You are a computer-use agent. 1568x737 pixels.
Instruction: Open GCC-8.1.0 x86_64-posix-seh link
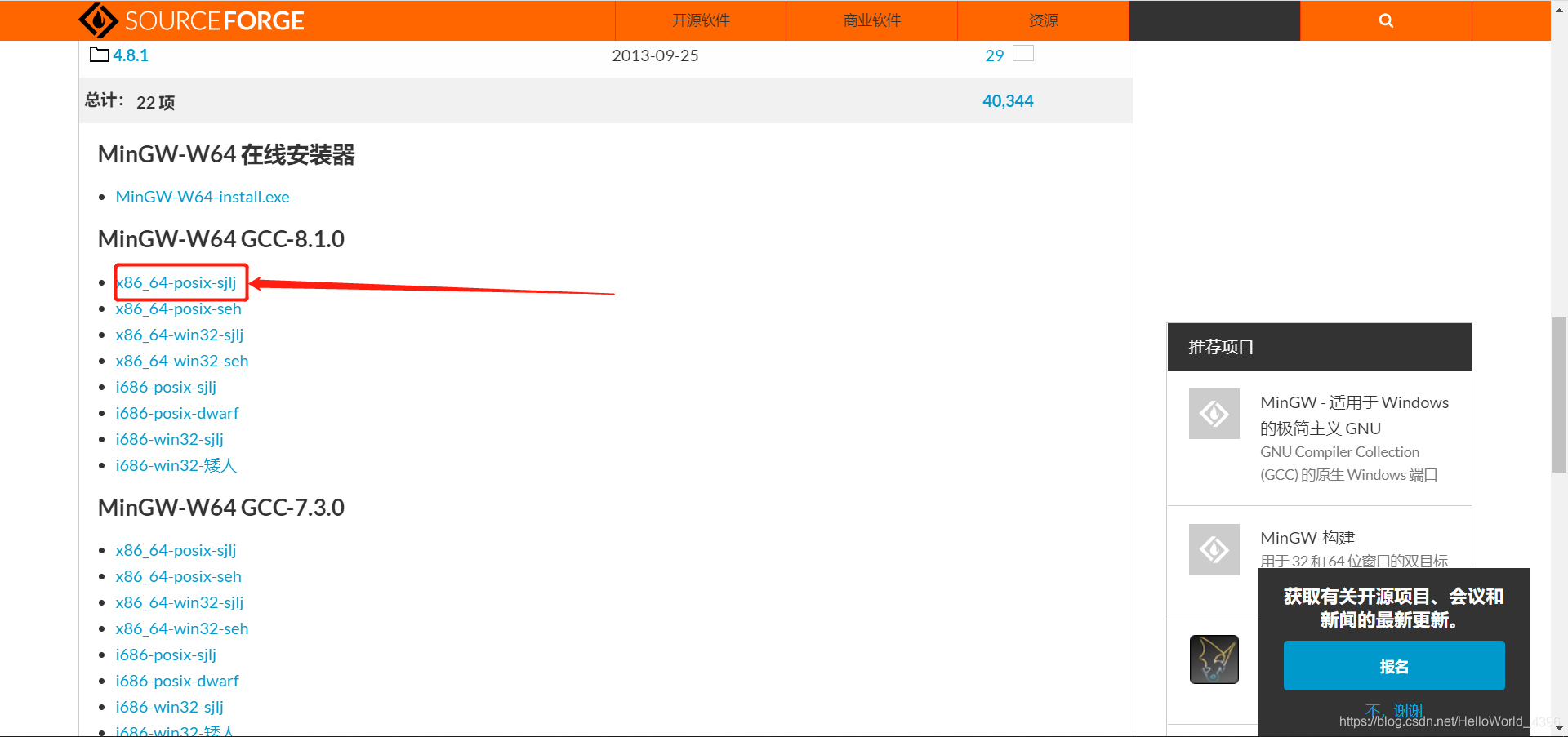pyautogui.click(x=178, y=309)
